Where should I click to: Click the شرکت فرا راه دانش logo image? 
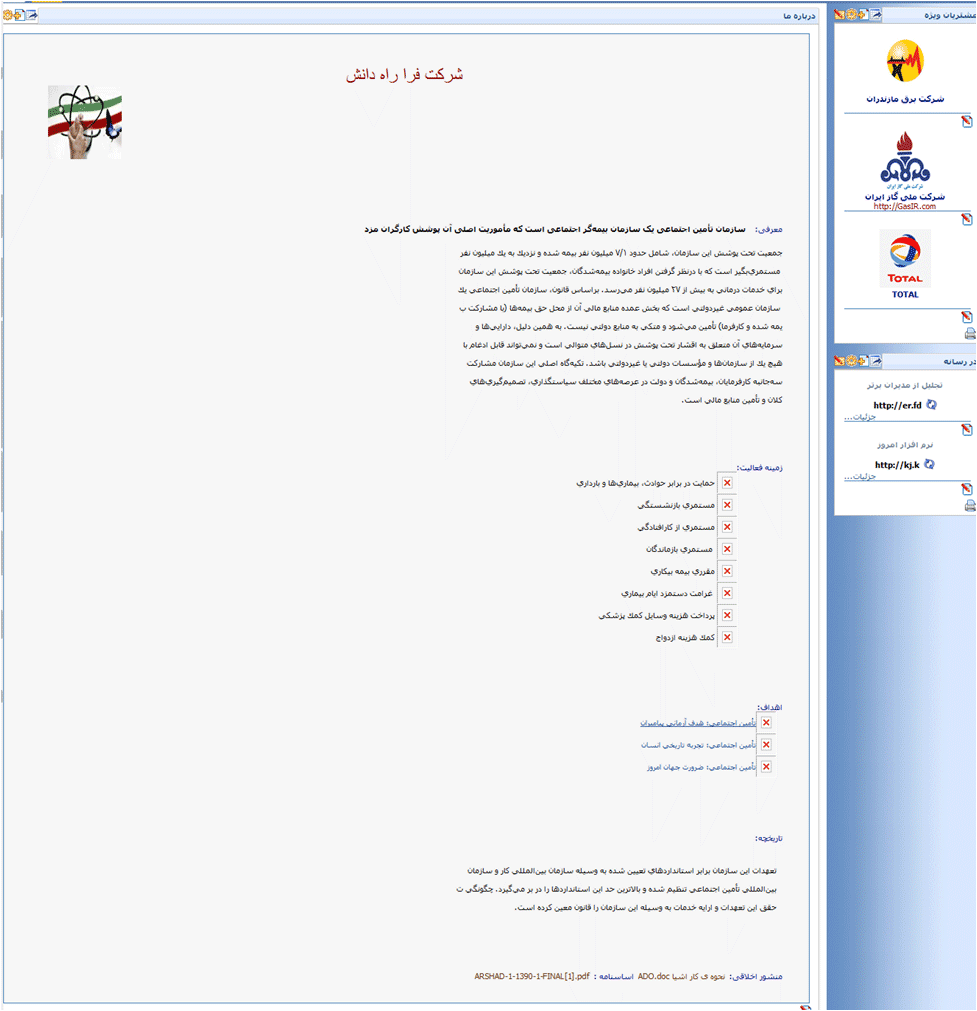pos(84,122)
